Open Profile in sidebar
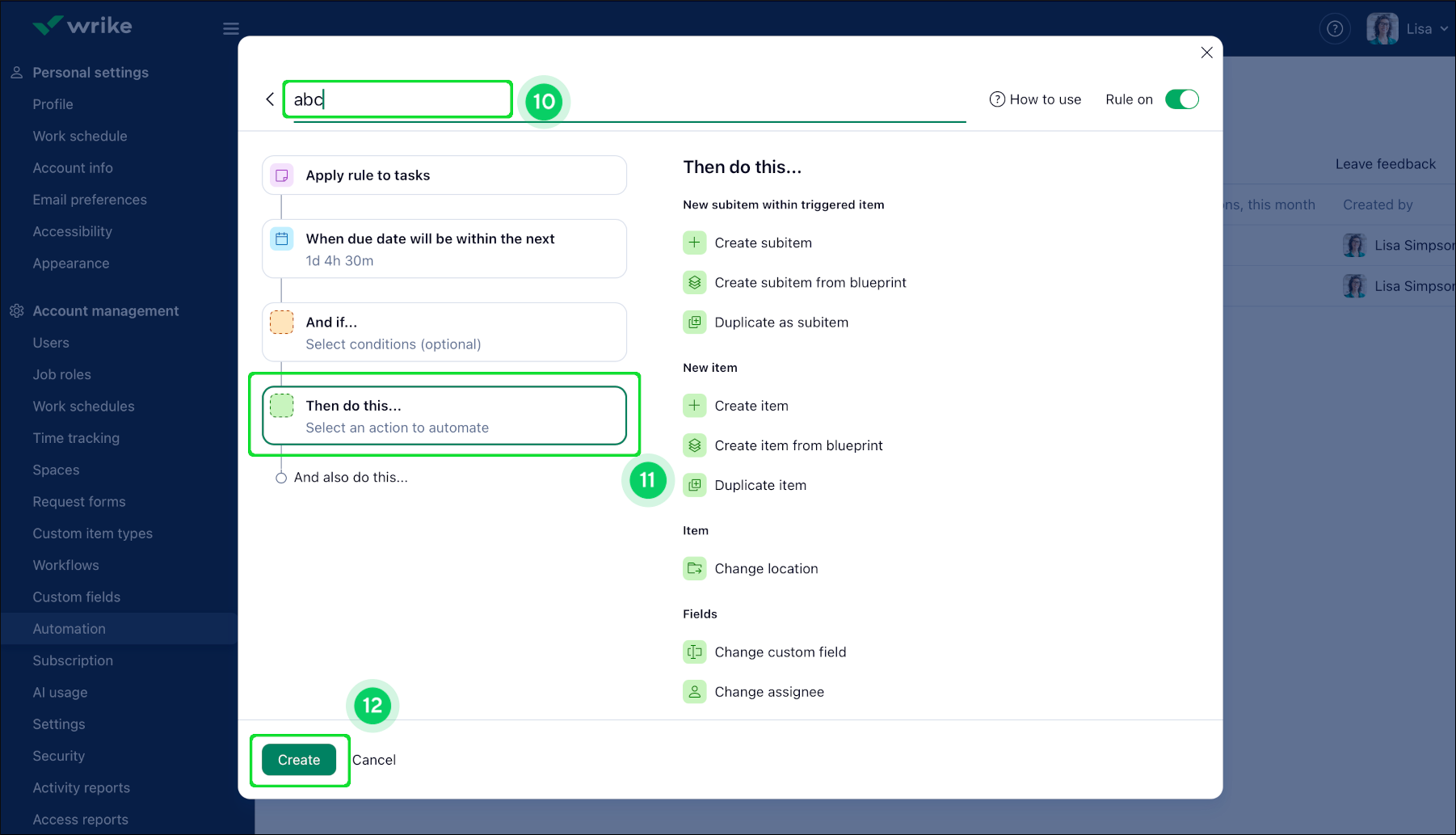The image size is (1456, 835). (53, 104)
